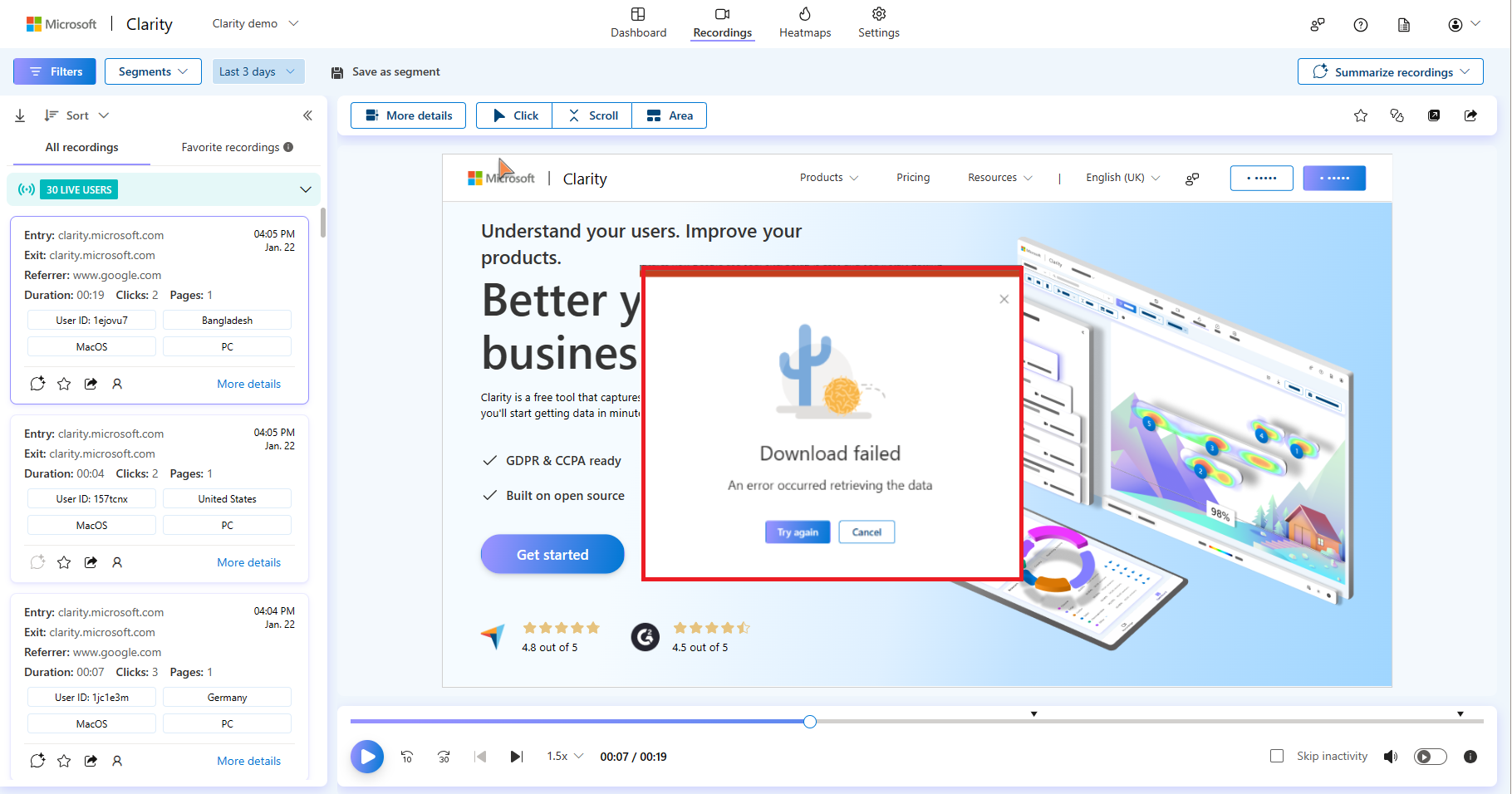Viewport: 1512px width, 794px height.
Task: Open the account profile menu
Action: (x=1464, y=25)
